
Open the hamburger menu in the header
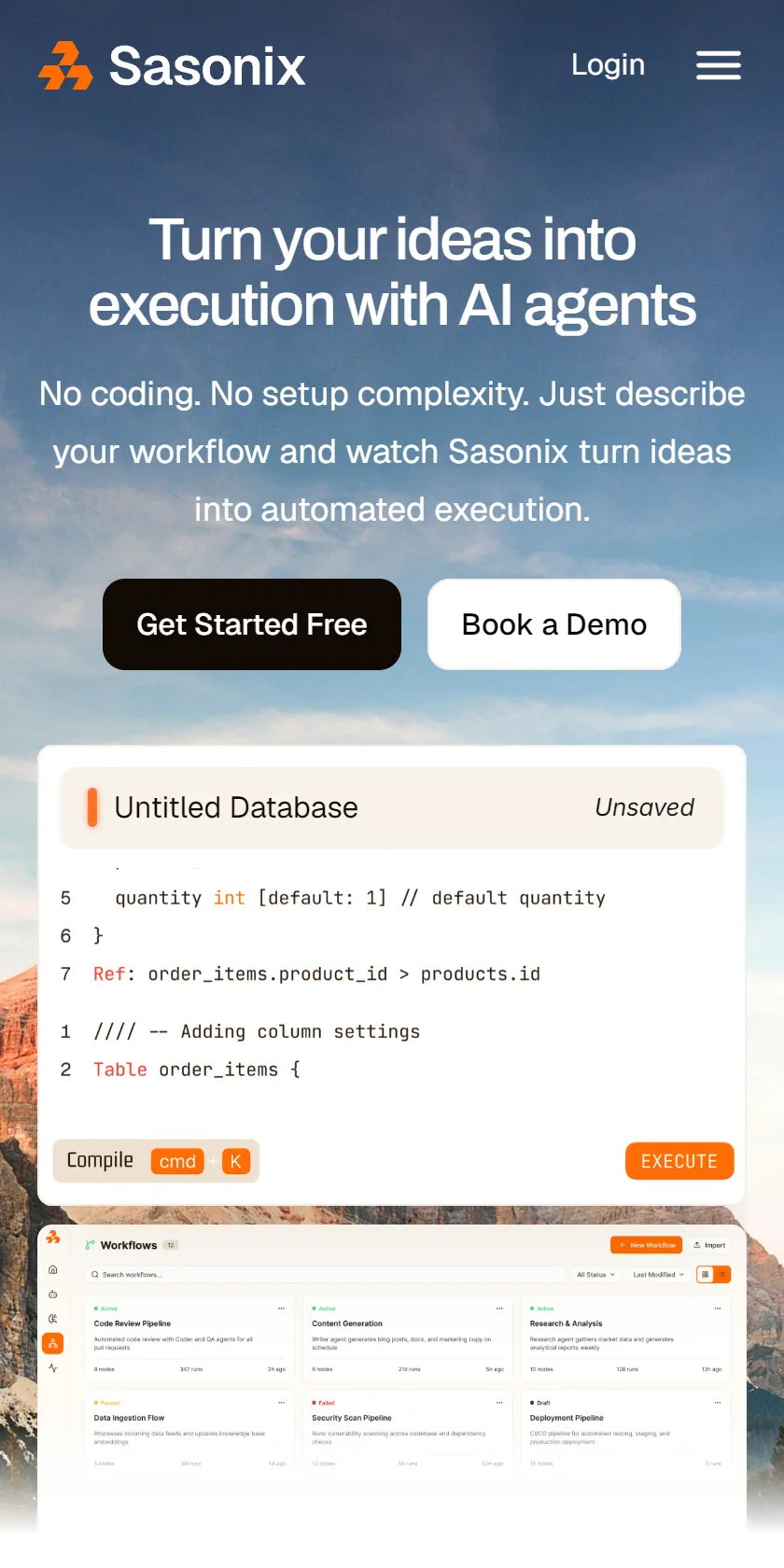pyautogui.click(x=719, y=65)
